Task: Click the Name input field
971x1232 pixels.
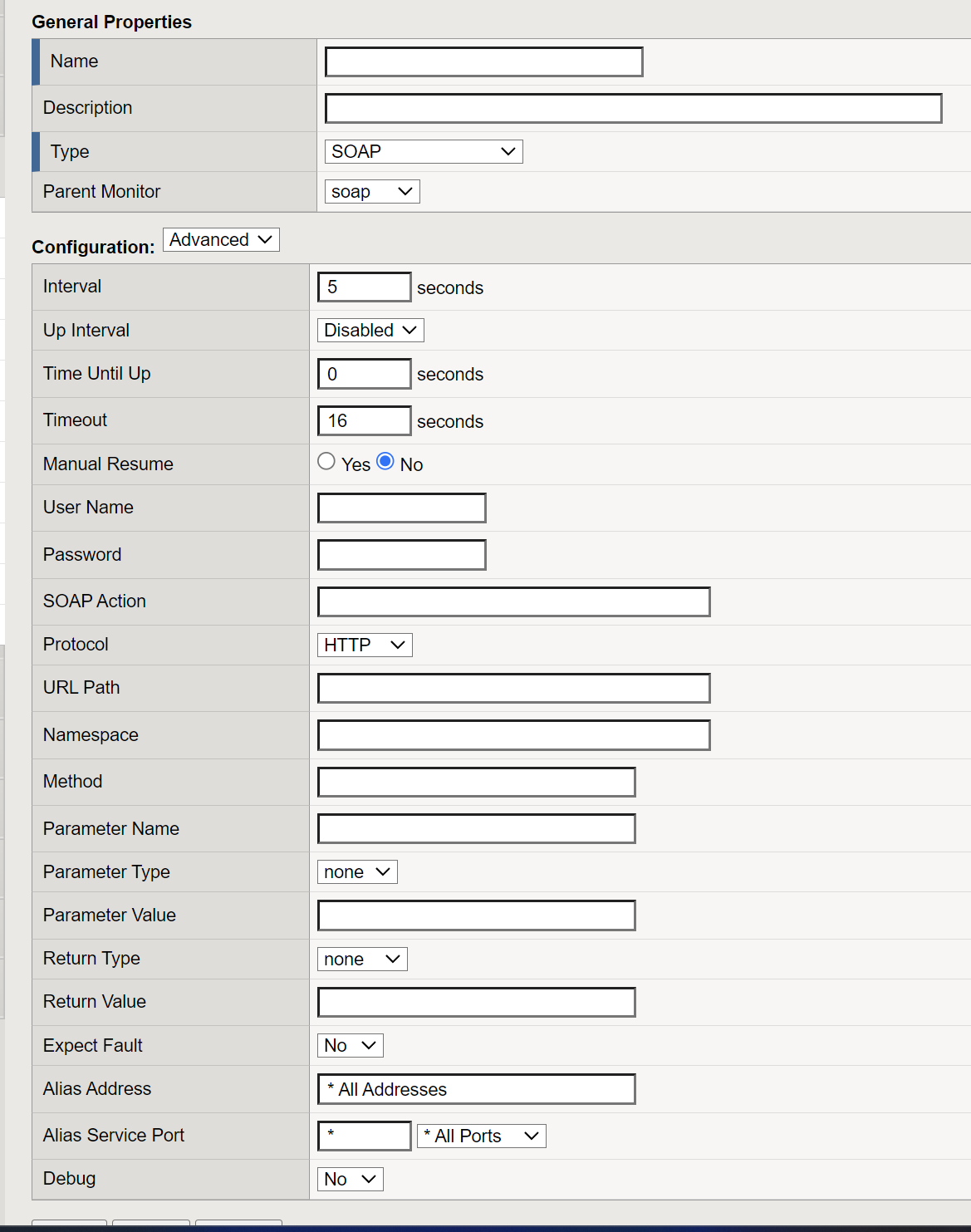Action: 483,62
